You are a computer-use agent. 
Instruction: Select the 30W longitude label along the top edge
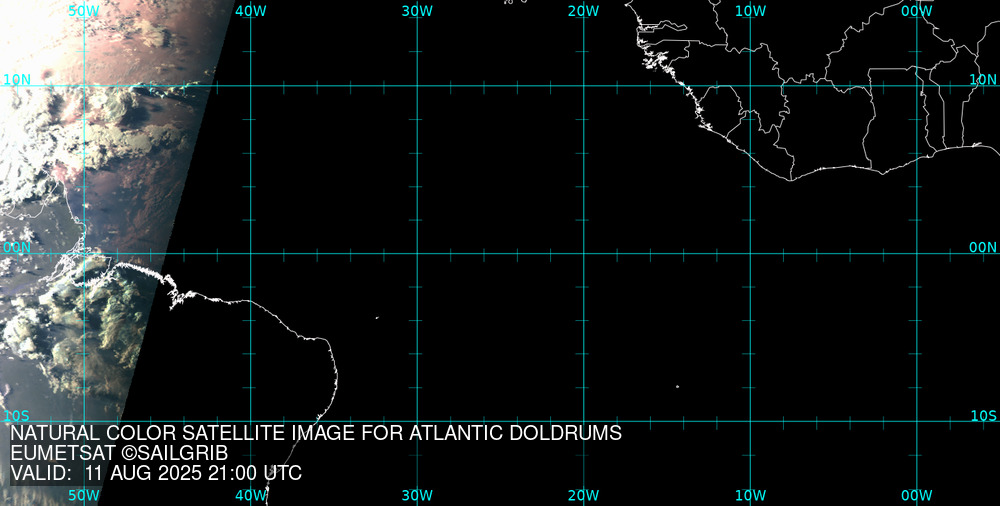417,11
